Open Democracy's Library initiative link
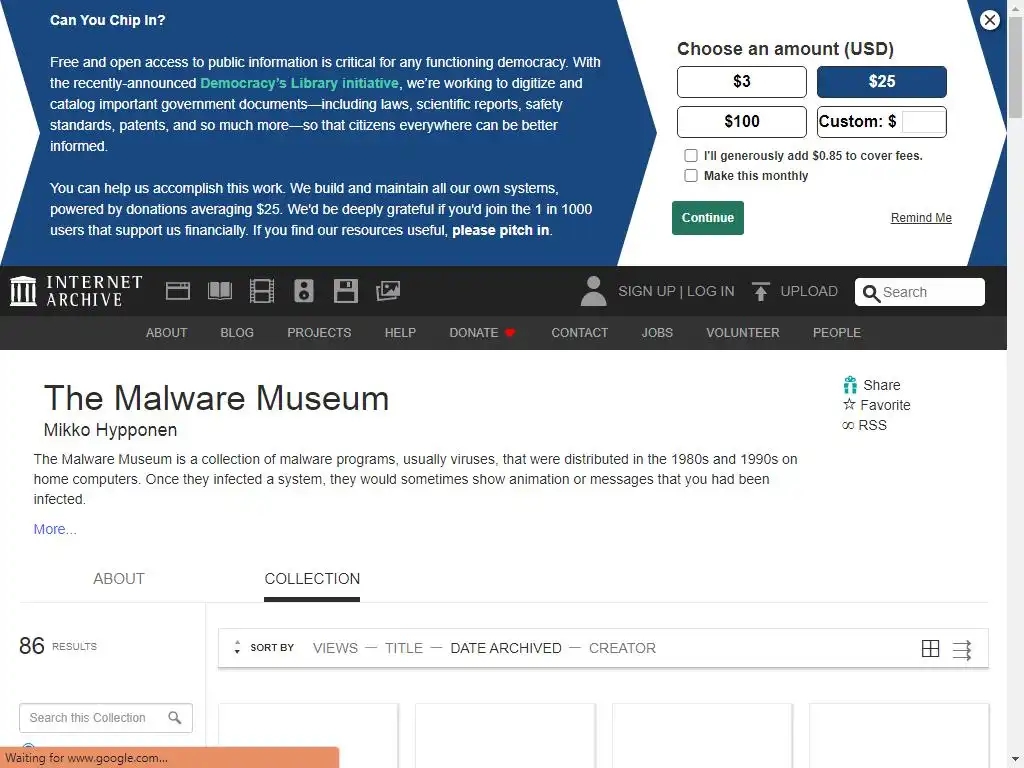 tap(299, 83)
